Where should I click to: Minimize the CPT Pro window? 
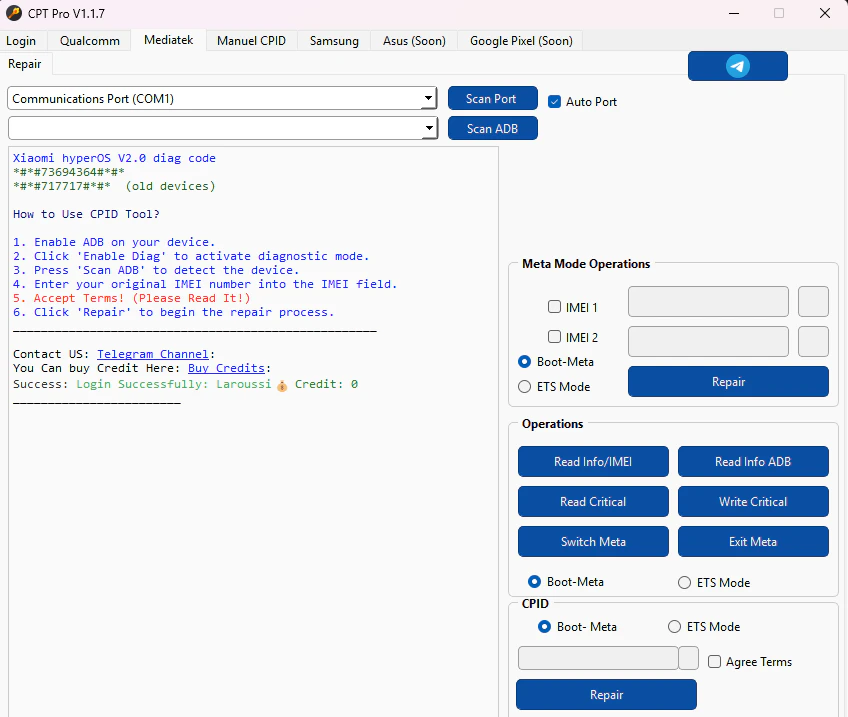(734, 13)
